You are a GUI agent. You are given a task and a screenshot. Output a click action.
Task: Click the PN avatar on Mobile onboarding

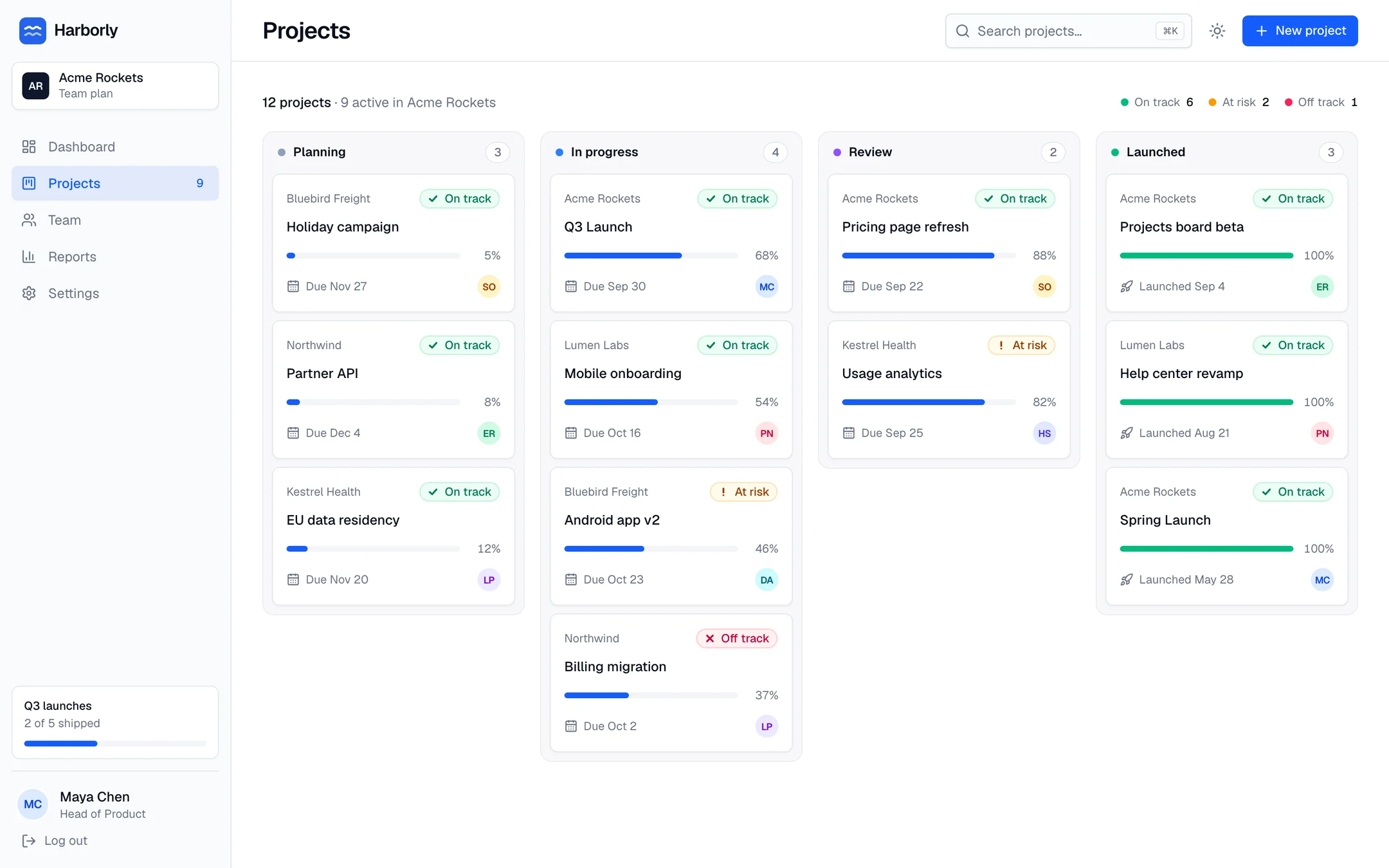(767, 433)
